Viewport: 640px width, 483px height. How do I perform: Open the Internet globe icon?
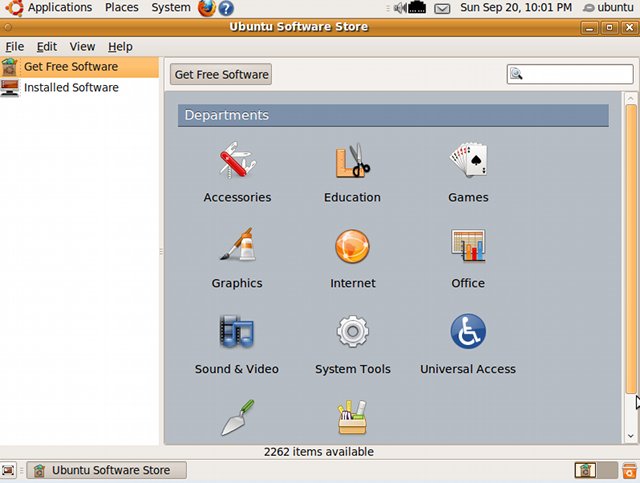point(352,246)
